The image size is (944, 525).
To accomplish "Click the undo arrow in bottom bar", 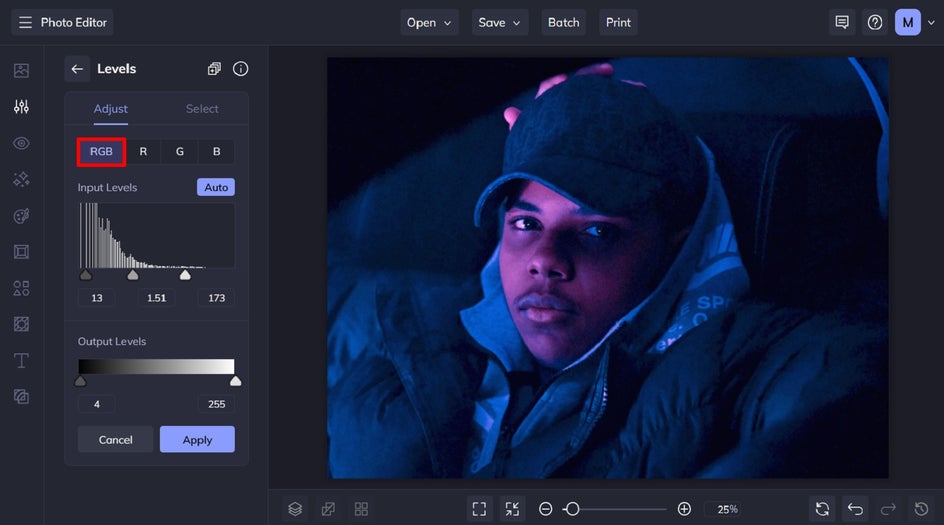I will tap(855, 509).
